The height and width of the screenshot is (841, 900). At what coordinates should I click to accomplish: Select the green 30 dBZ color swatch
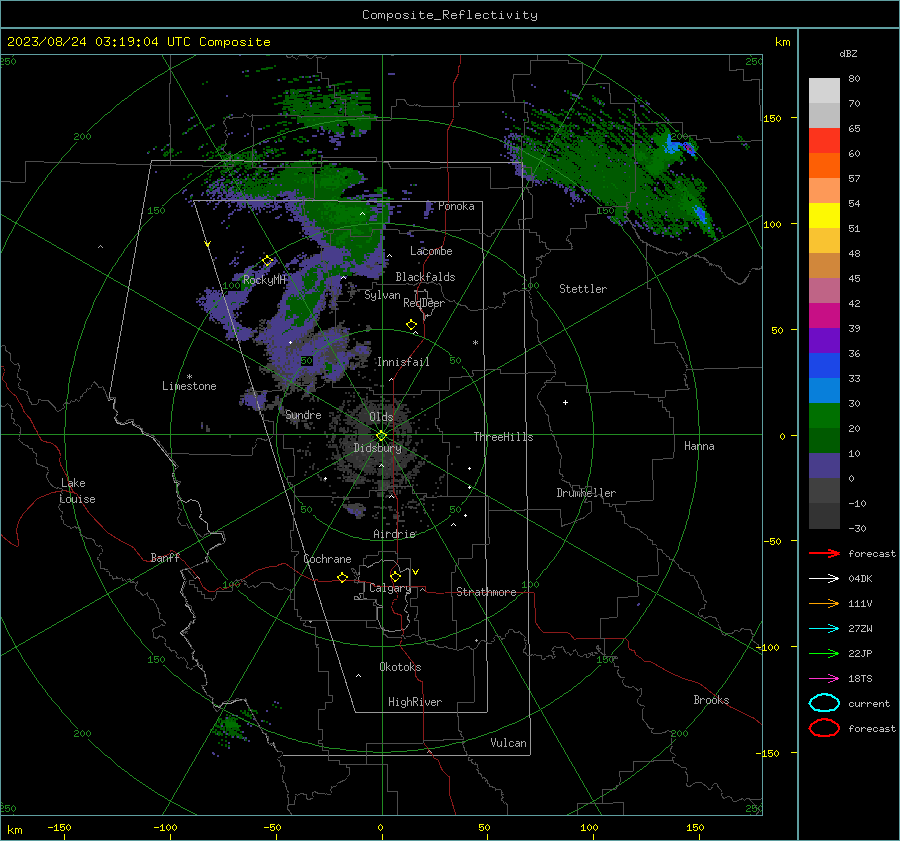824,415
